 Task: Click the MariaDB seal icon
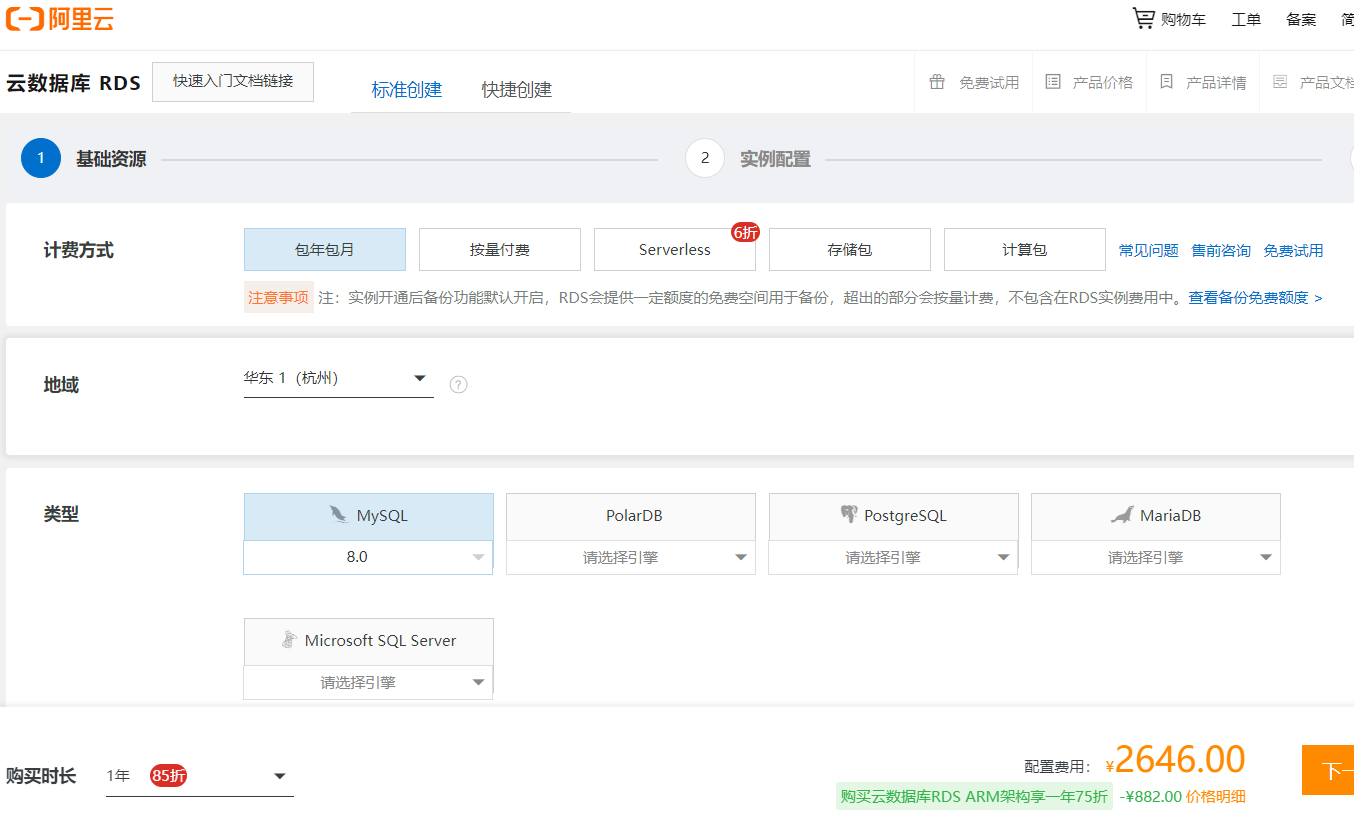tap(1122, 515)
